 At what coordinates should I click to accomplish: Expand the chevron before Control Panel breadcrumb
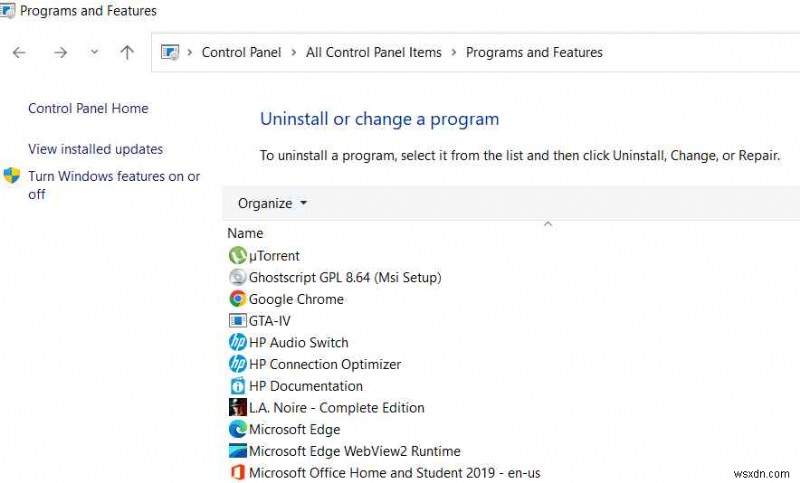pyautogui.click(x=190, y=53)
